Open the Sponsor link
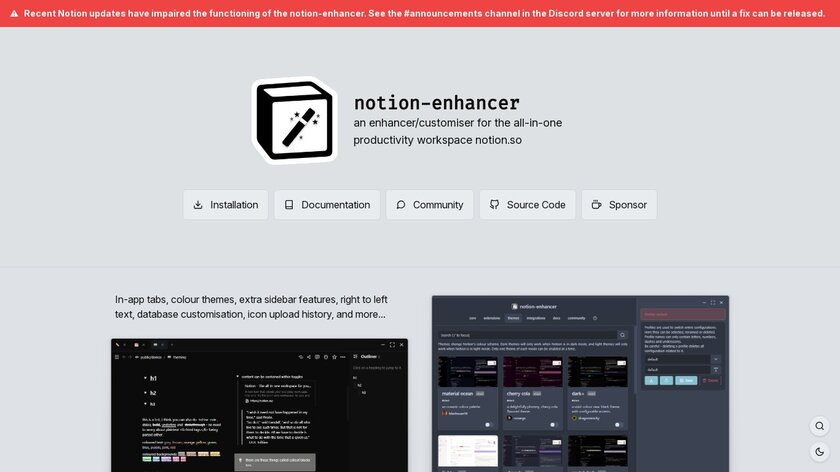 619,205
